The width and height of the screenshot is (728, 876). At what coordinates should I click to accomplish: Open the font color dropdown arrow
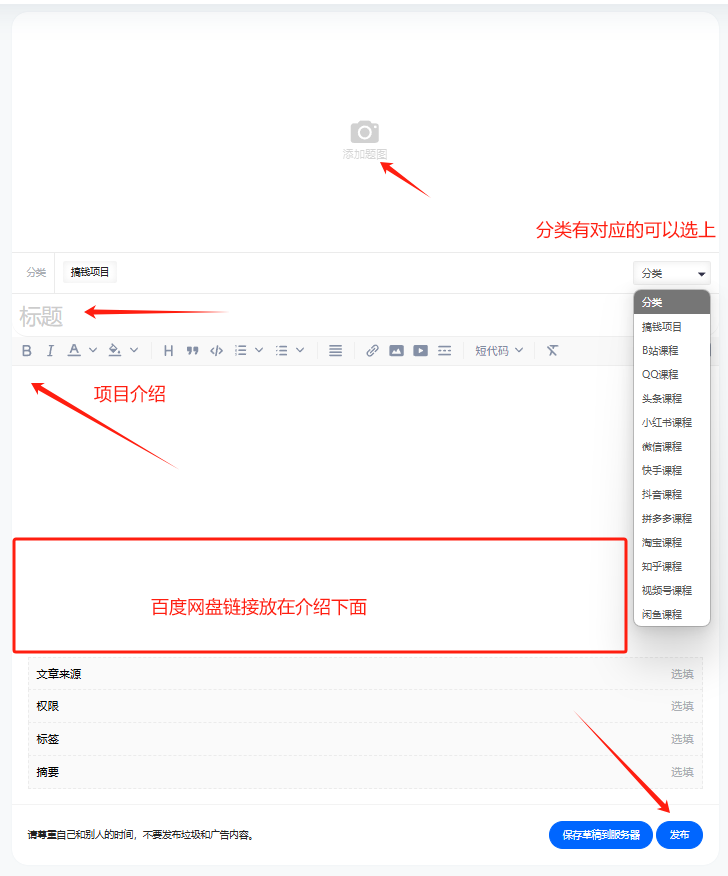[93, 351]
